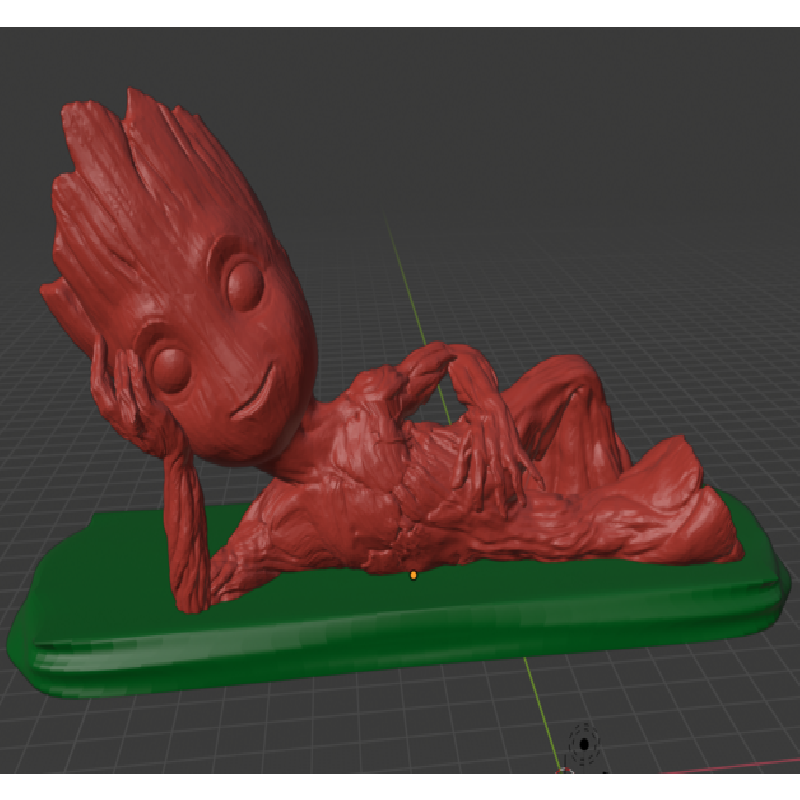This screenshot has width=800, height=800.
Task: Click empty viewport background in upper right
Action: pyautogui.click(x=650, y=120)
